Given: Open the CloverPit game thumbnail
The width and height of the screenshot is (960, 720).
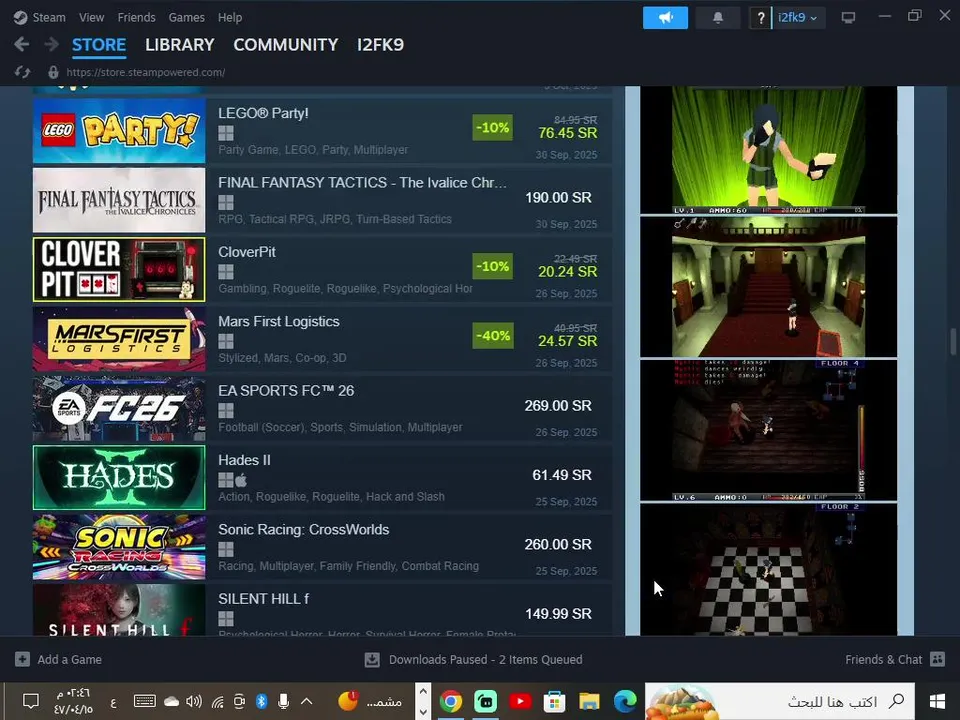Looking at the screenshot, I should pos(119,269).
